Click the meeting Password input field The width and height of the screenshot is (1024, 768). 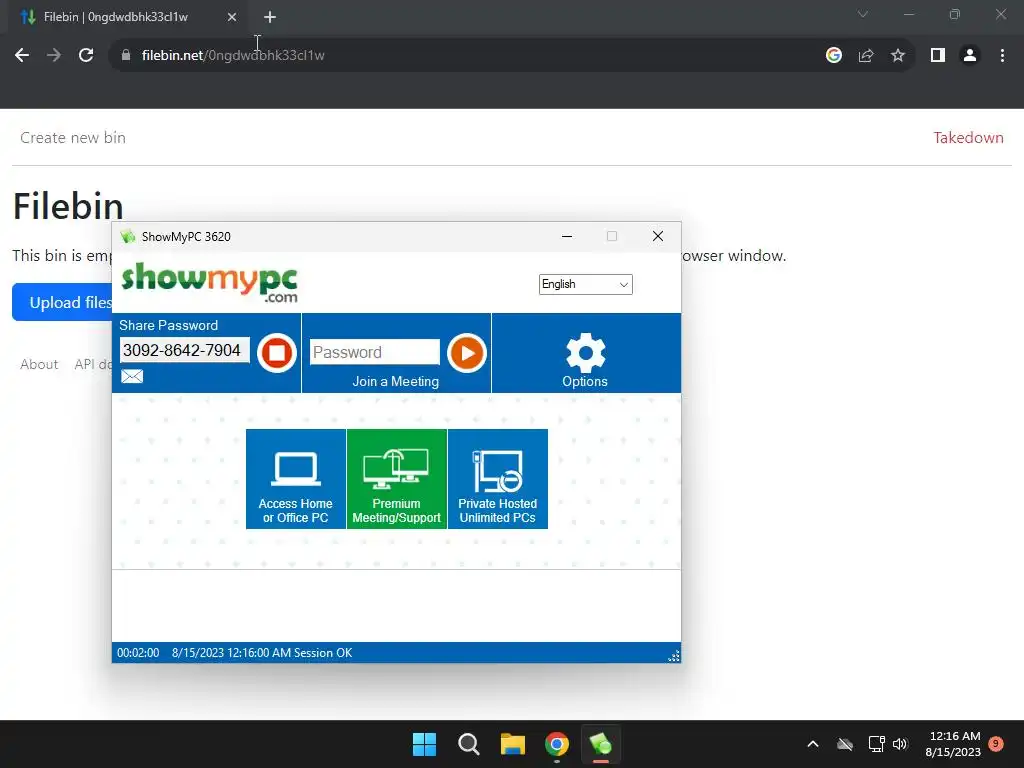(375, 352)
